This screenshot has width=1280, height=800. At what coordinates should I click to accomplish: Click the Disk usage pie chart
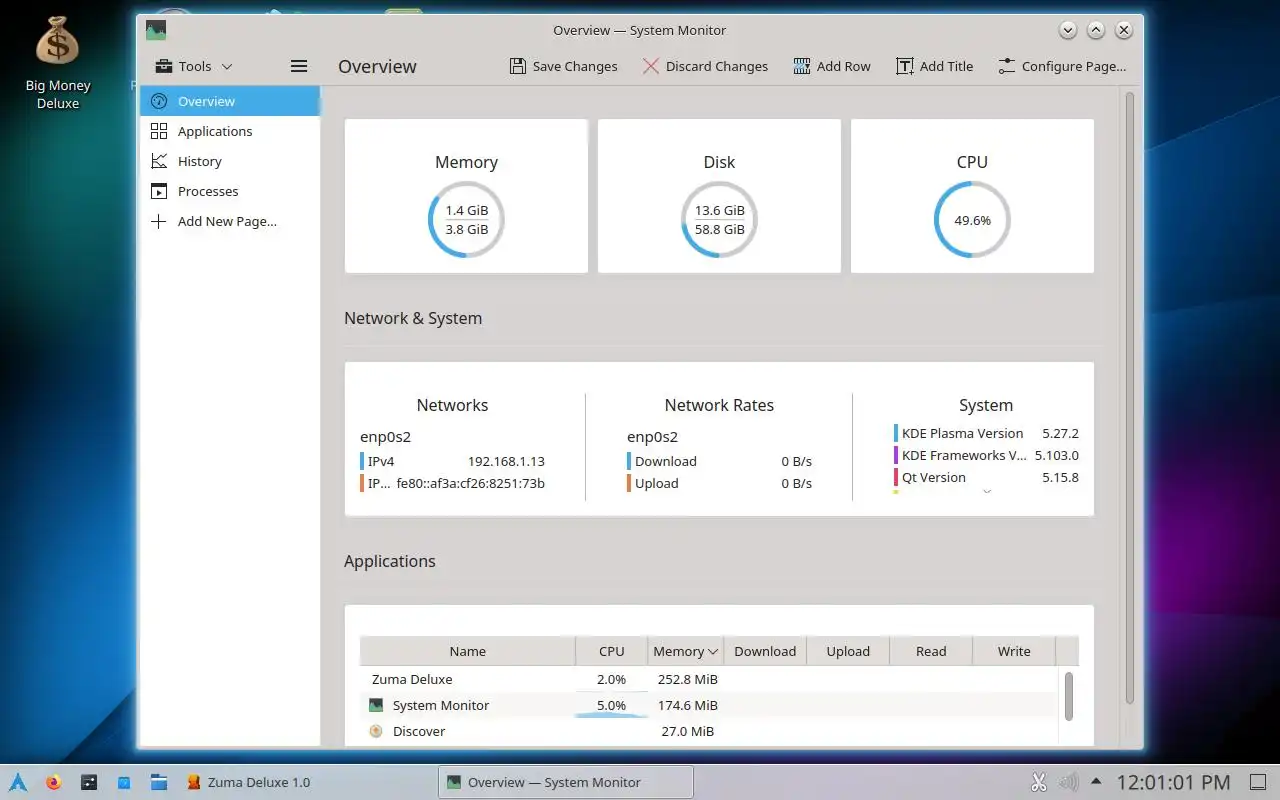click(x=719, y=220)
